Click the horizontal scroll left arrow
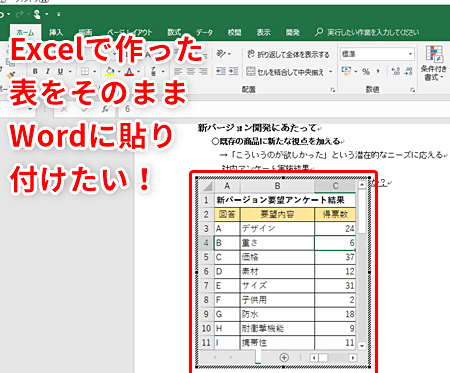Image resolution: width=450 pixels, height=373 pixels. [314, 358]
